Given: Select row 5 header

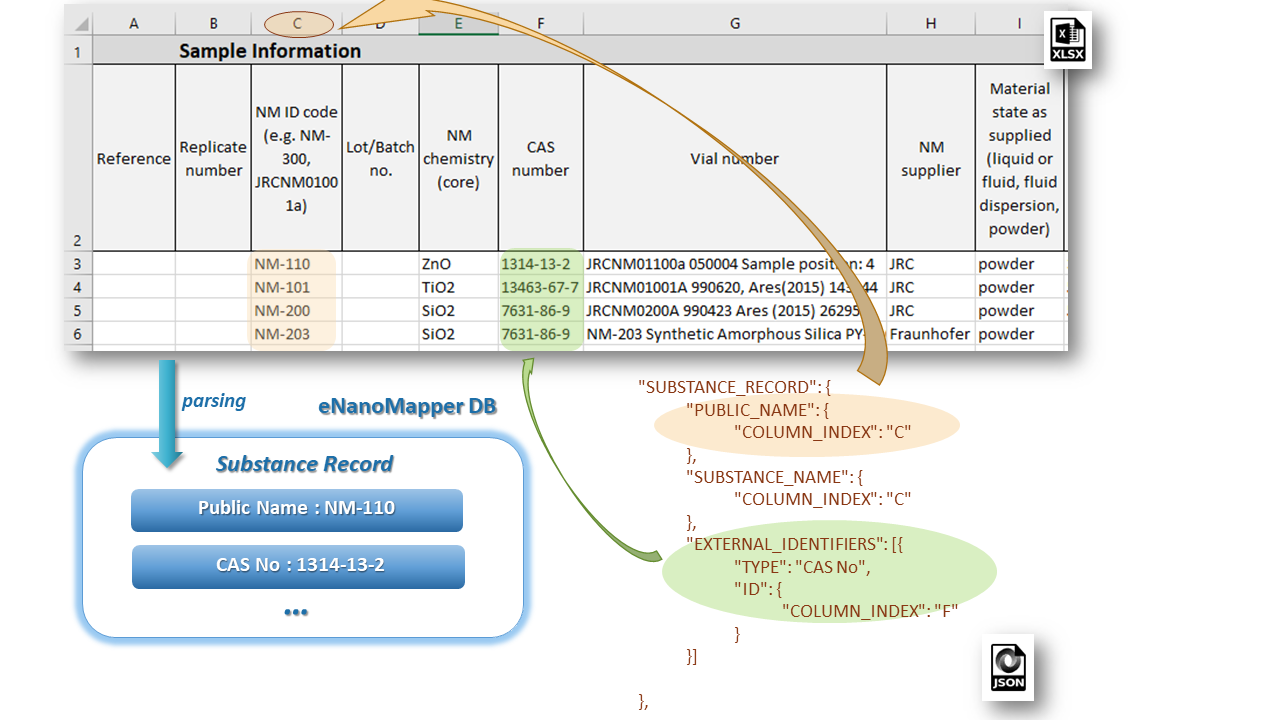Looking at the screenshot, I should point(78,310).
